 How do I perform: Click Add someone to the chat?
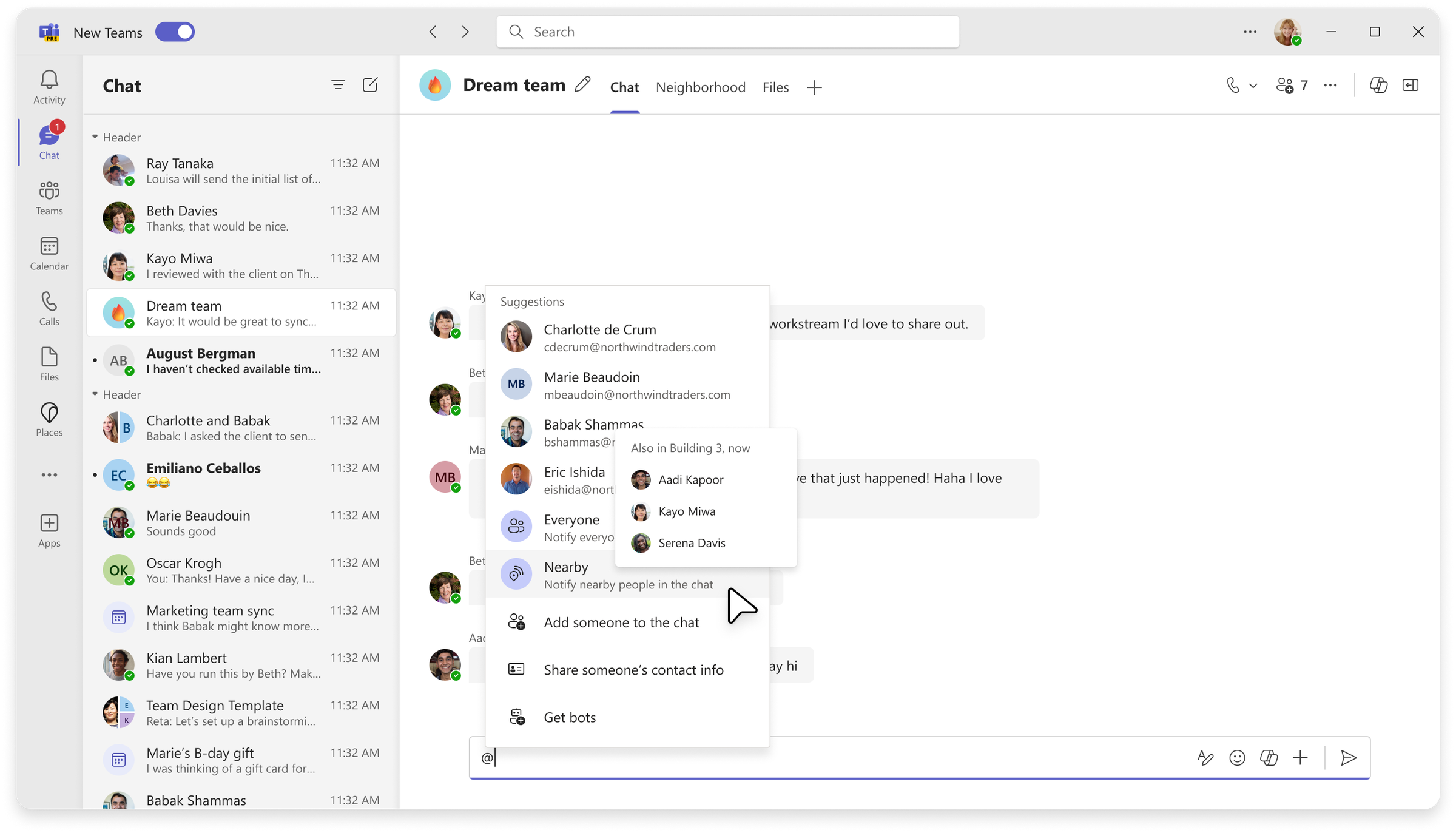pos(621,621)
